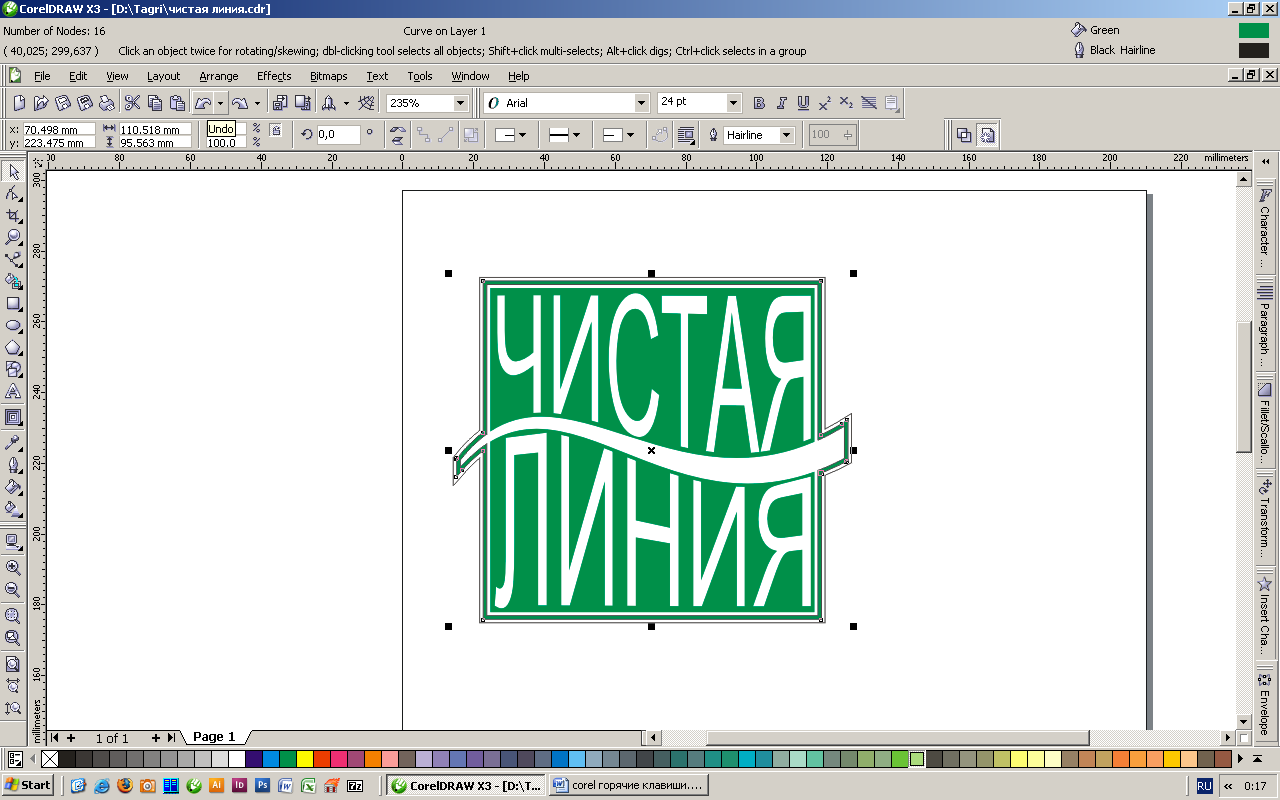The image size is (1280, 800).
Task: Click the Open file icon
Action: 41,103
